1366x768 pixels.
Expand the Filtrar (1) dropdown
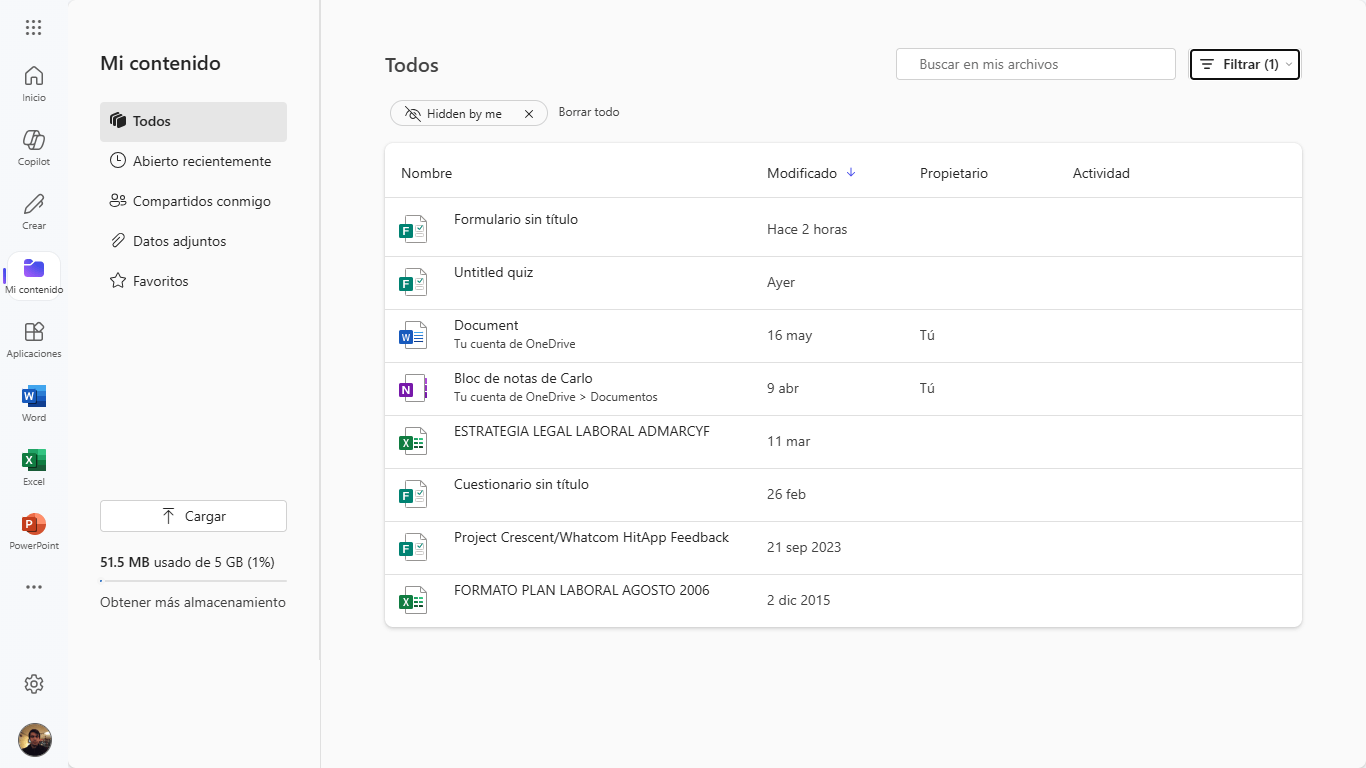coord(1244,64)
